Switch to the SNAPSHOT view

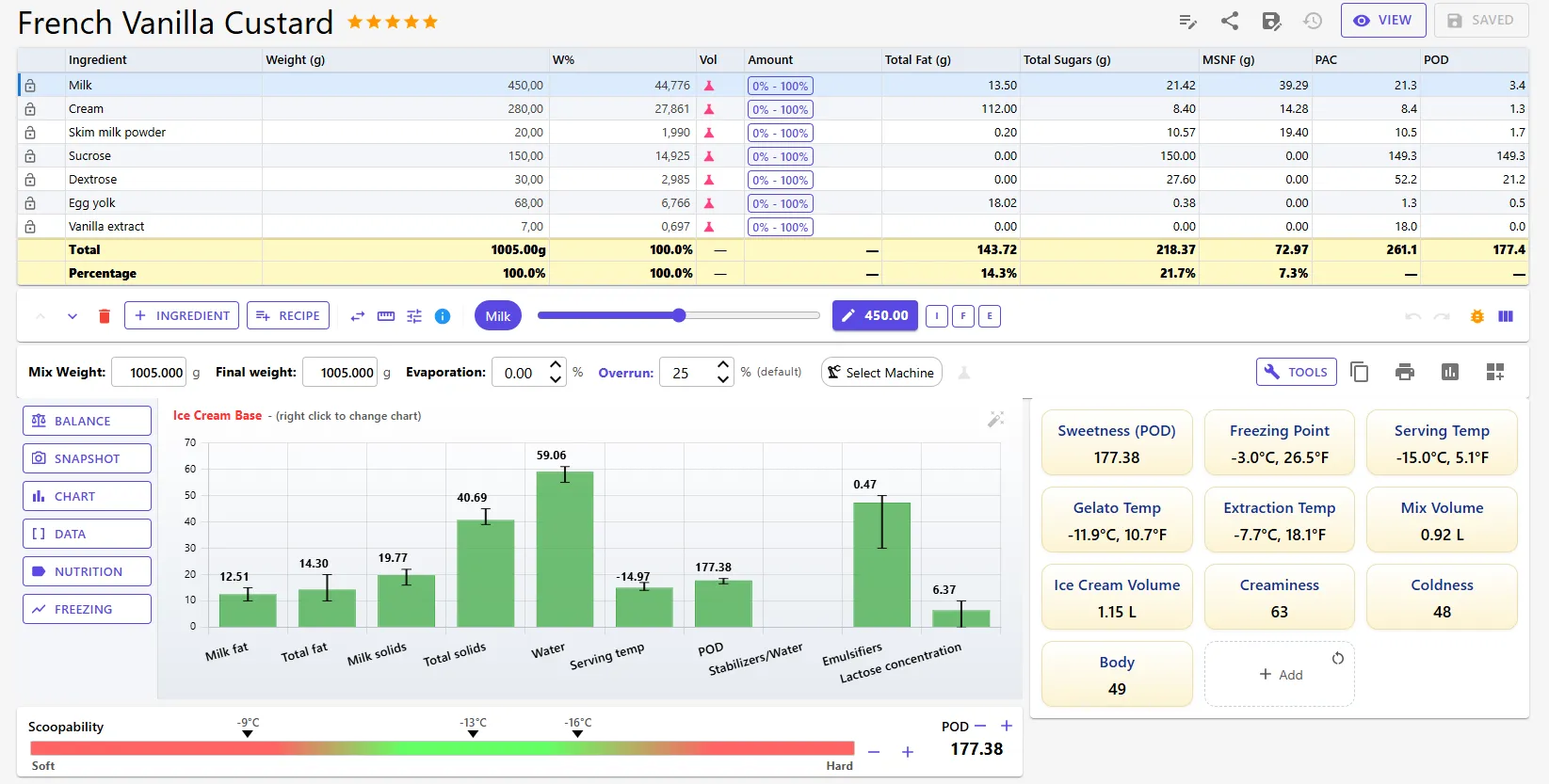[x=87, y=458]
